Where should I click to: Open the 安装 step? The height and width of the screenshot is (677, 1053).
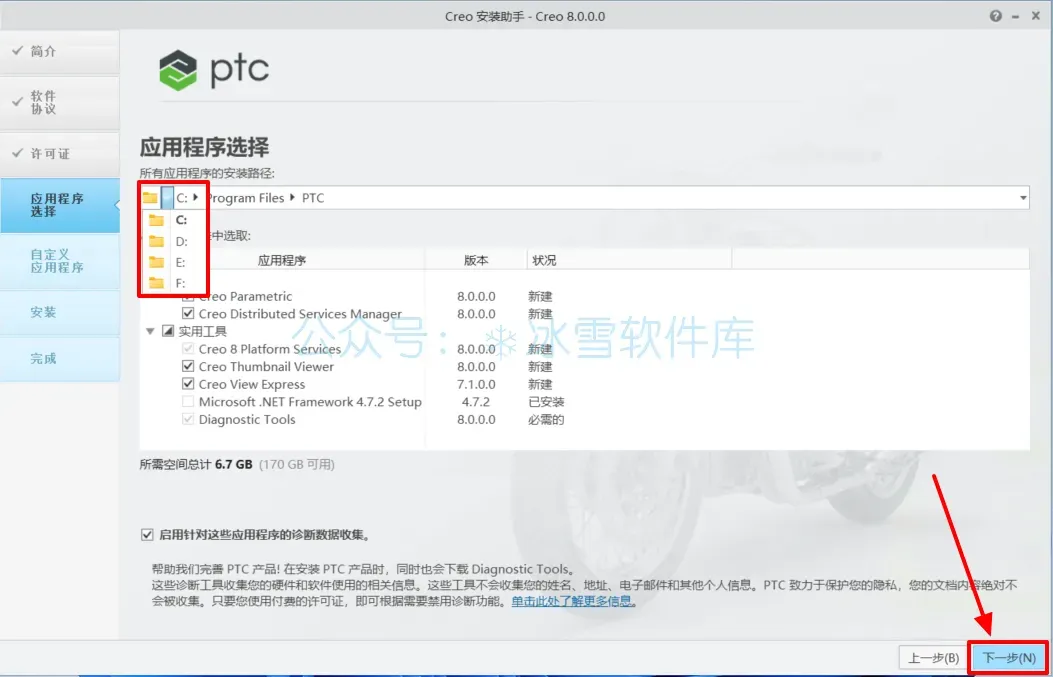60,312
